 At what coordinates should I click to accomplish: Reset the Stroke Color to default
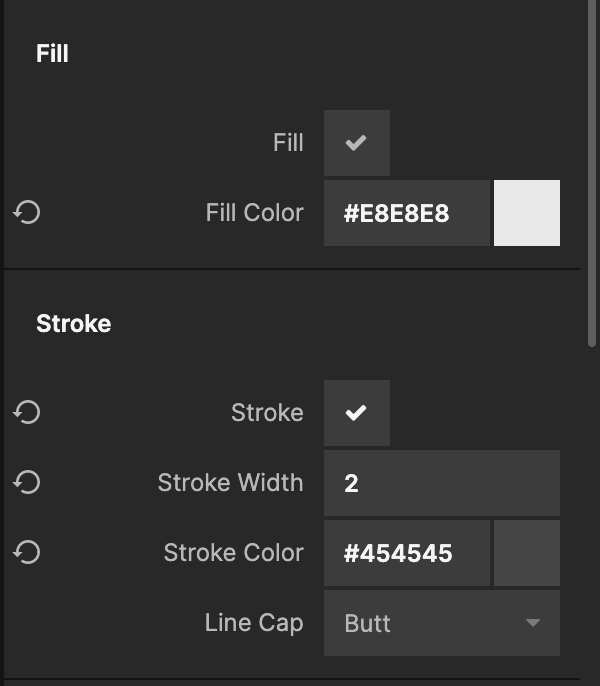point(27,553)
